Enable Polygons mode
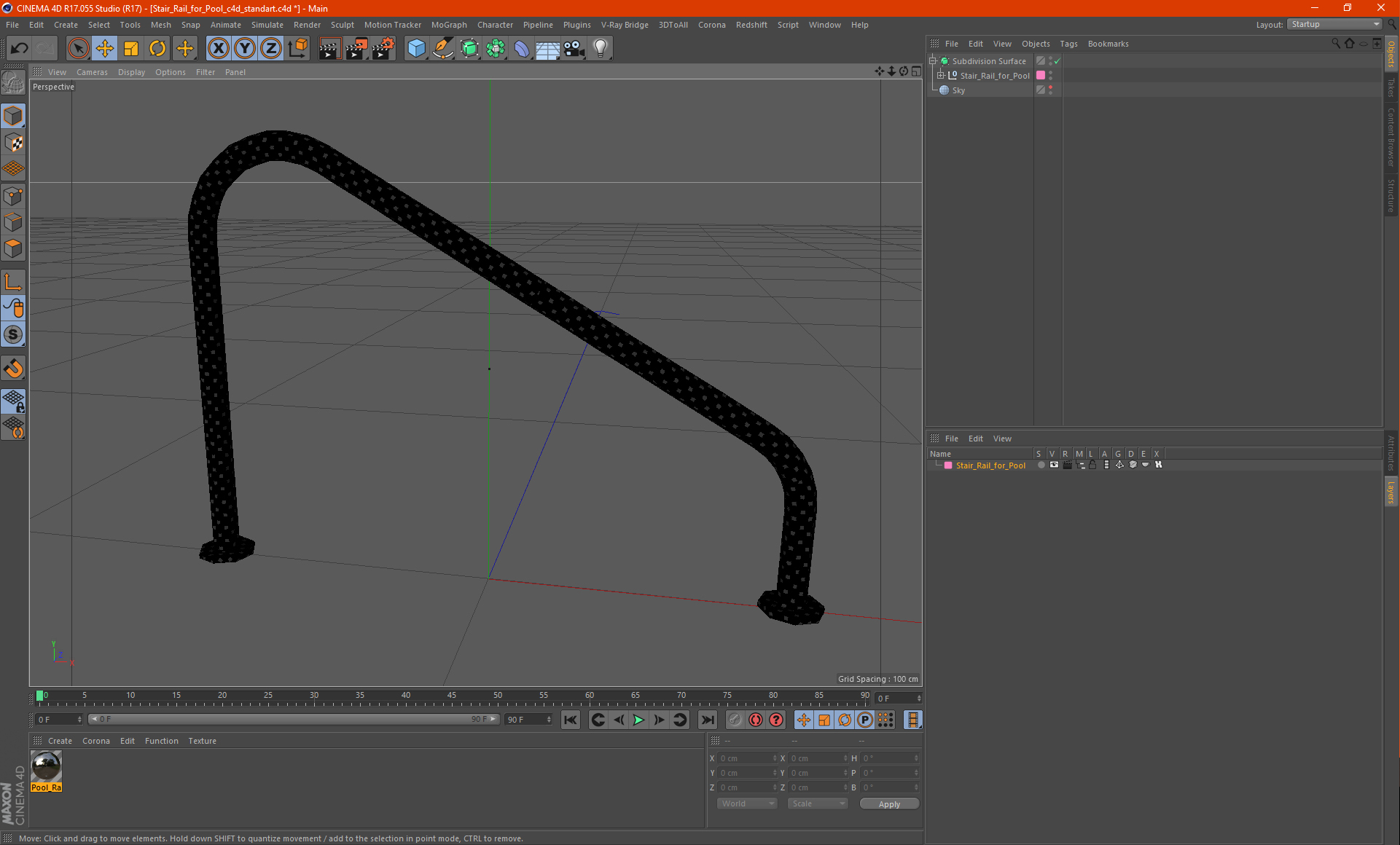 [13, 248]
